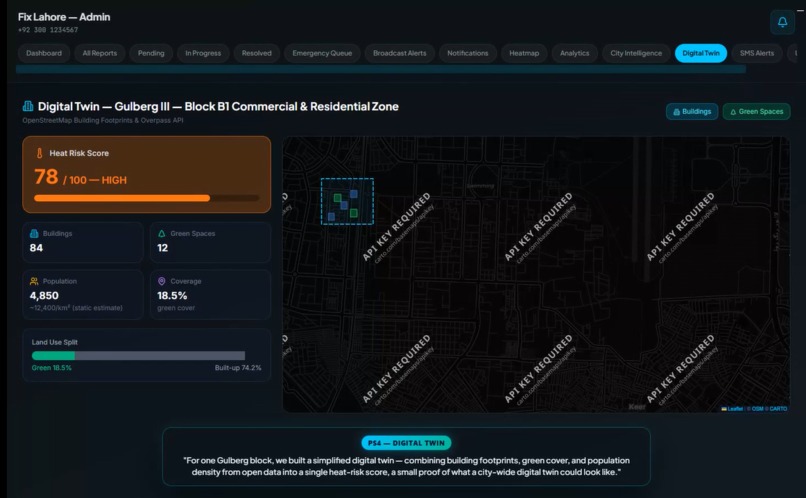
Task: Open the CARTO attribution link
Action: [x=778, y=409]
